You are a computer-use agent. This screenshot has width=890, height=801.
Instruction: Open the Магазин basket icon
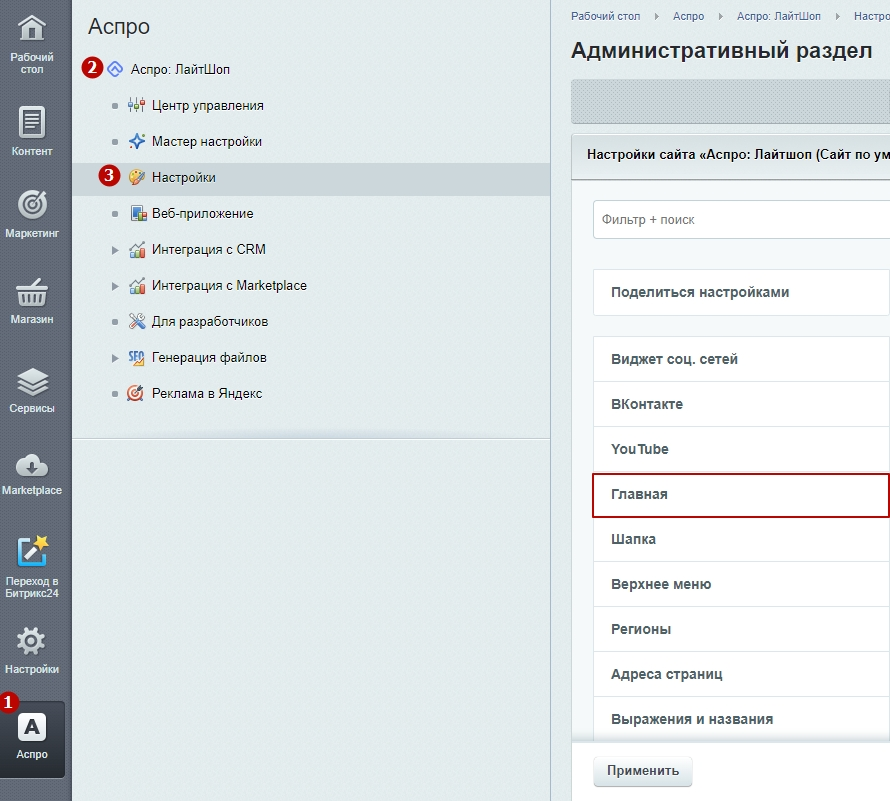click(32, 292)
